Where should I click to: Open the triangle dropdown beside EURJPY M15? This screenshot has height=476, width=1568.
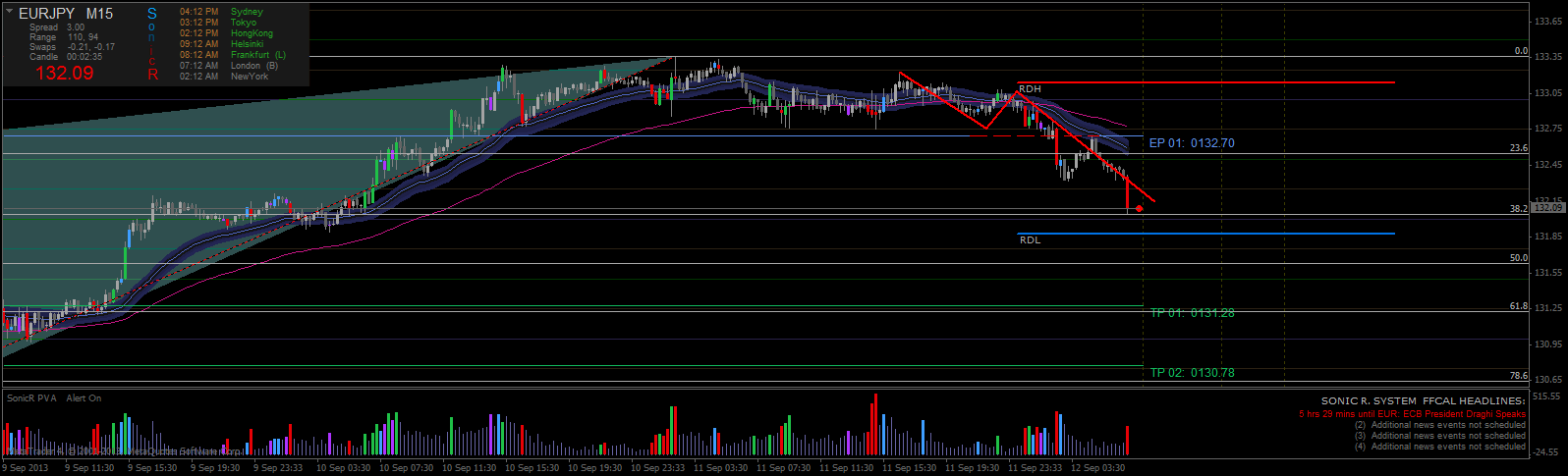click(9, 11)
